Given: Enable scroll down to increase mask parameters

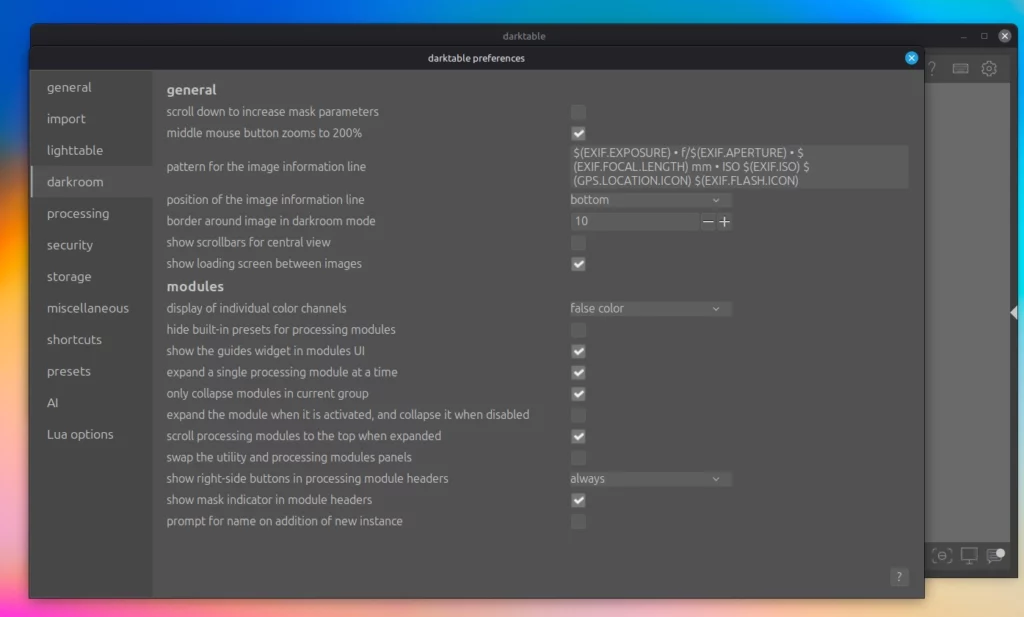Looking at the screenshot, I should click(x=578, y=112).
